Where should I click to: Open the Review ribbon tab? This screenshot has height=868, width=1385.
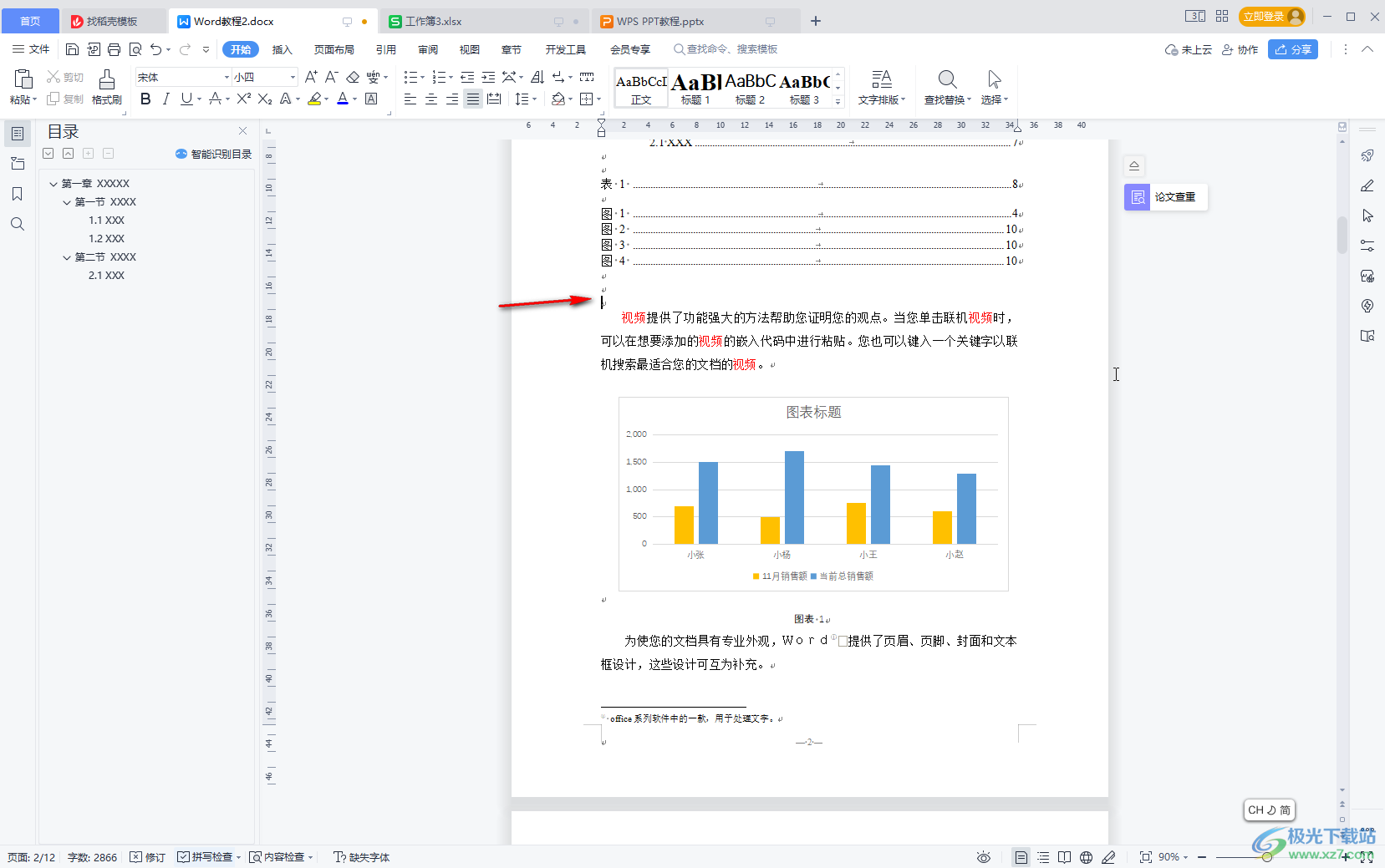tap(428, 49)
